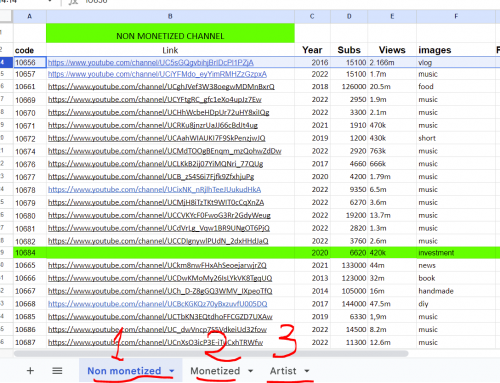Screen dimensions: 500x383
Task: Select the Link header cell
Action: [x=170, y=50]
